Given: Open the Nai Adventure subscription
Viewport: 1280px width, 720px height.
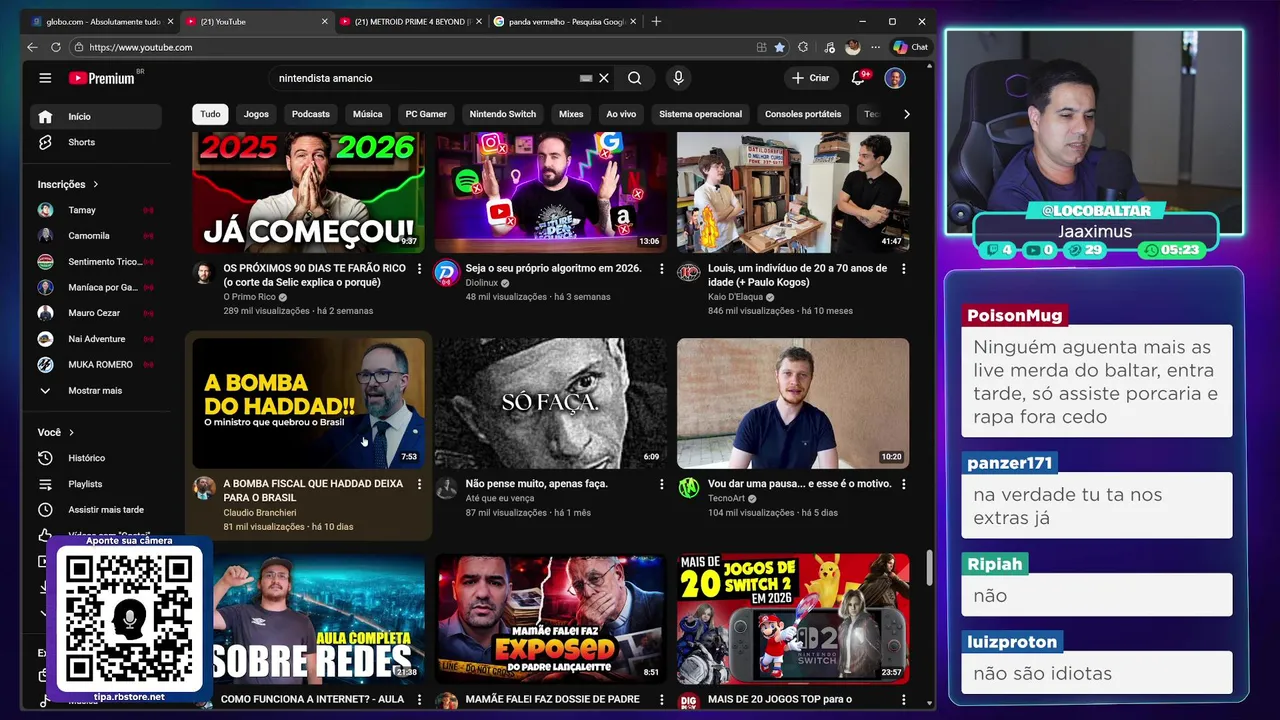Looking at the screenshot, I should [95, 339].
